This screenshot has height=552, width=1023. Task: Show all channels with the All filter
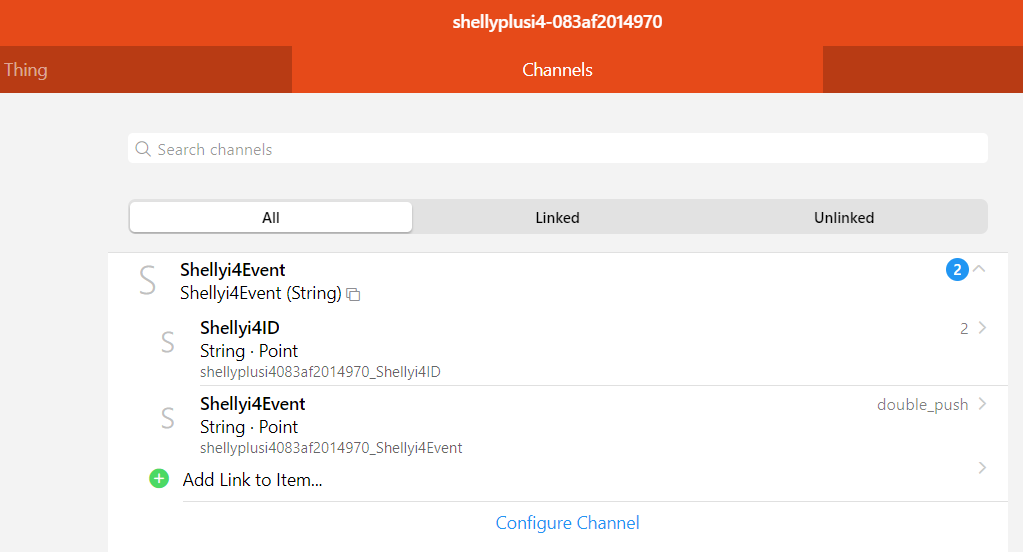pos(271,217)
